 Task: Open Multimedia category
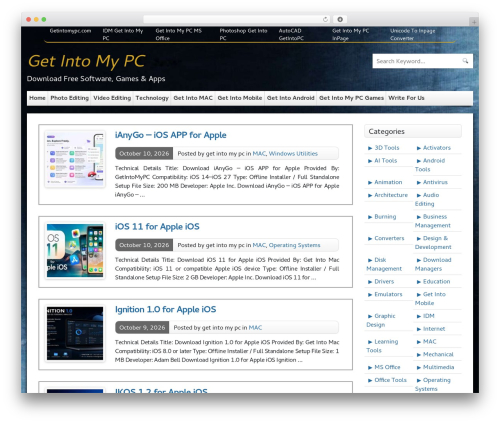[x=439, y=367]
